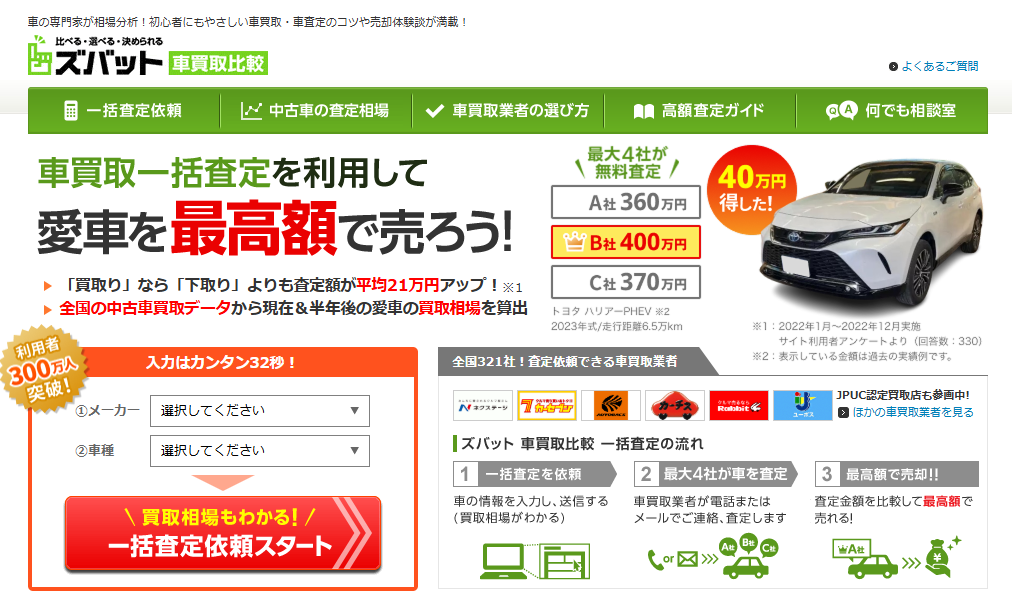Open the 一括査定依頼 menu tab

point(124,110)
